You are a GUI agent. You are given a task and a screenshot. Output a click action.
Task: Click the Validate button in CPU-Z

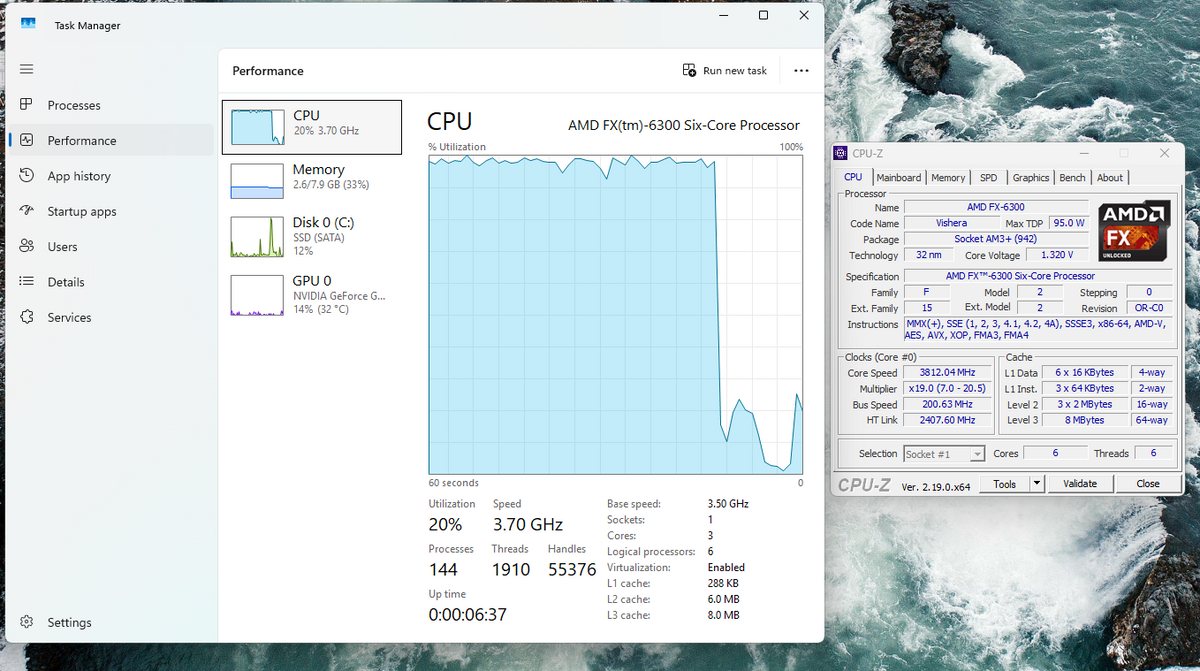tap(1080, 483)
